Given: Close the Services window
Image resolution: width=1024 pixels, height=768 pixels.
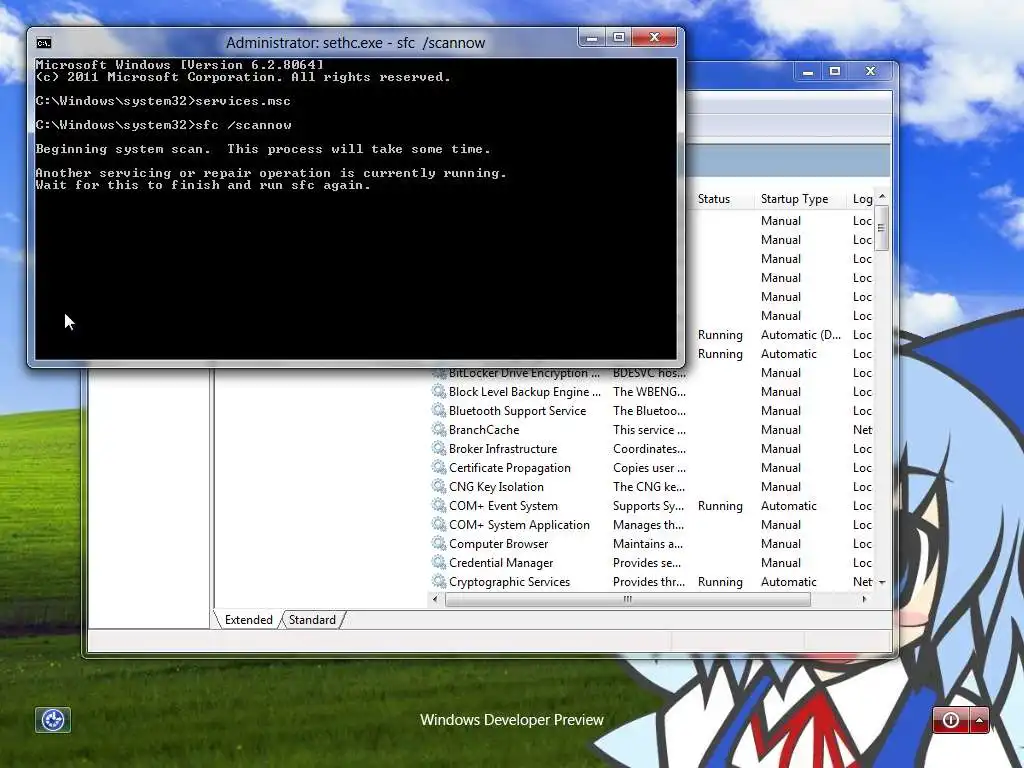Looking at the screenshot, I should [871, 72].
